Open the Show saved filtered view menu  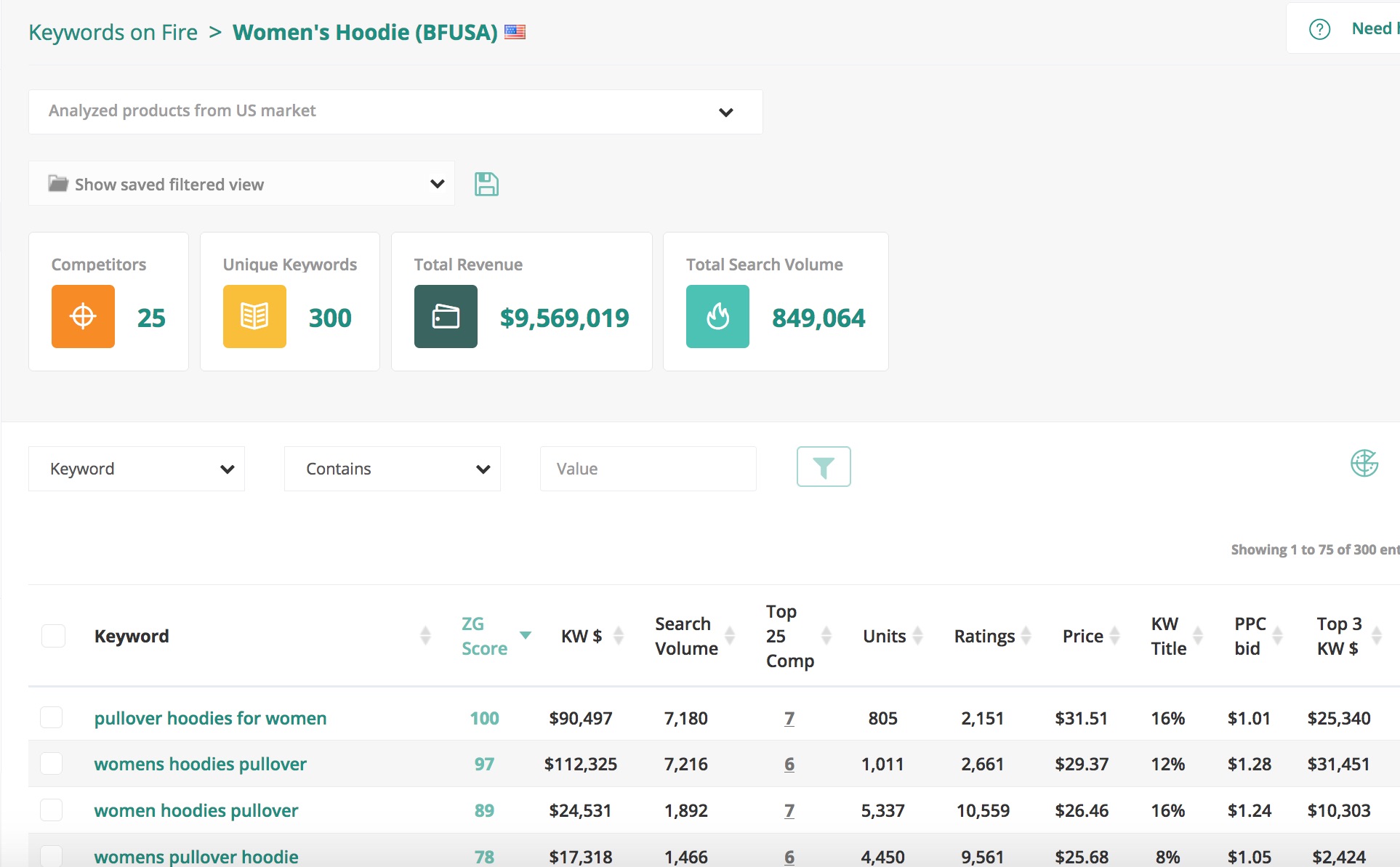(244, 184)
